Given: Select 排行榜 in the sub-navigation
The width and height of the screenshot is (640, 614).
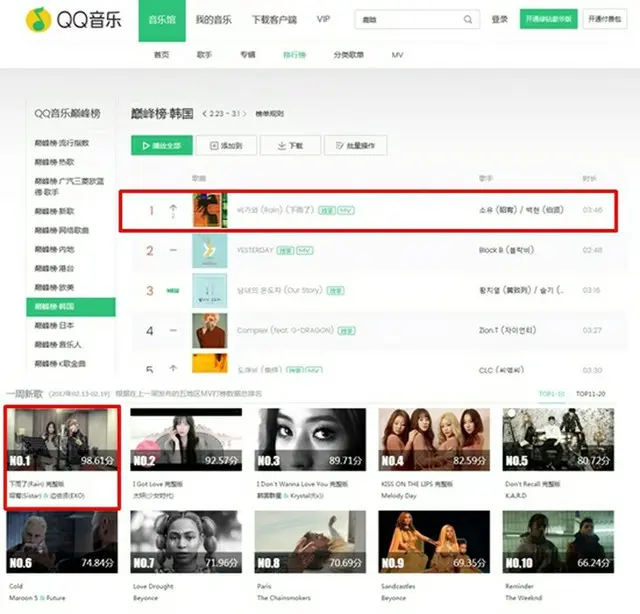Looking at the screenshot, I should point(294,55).
